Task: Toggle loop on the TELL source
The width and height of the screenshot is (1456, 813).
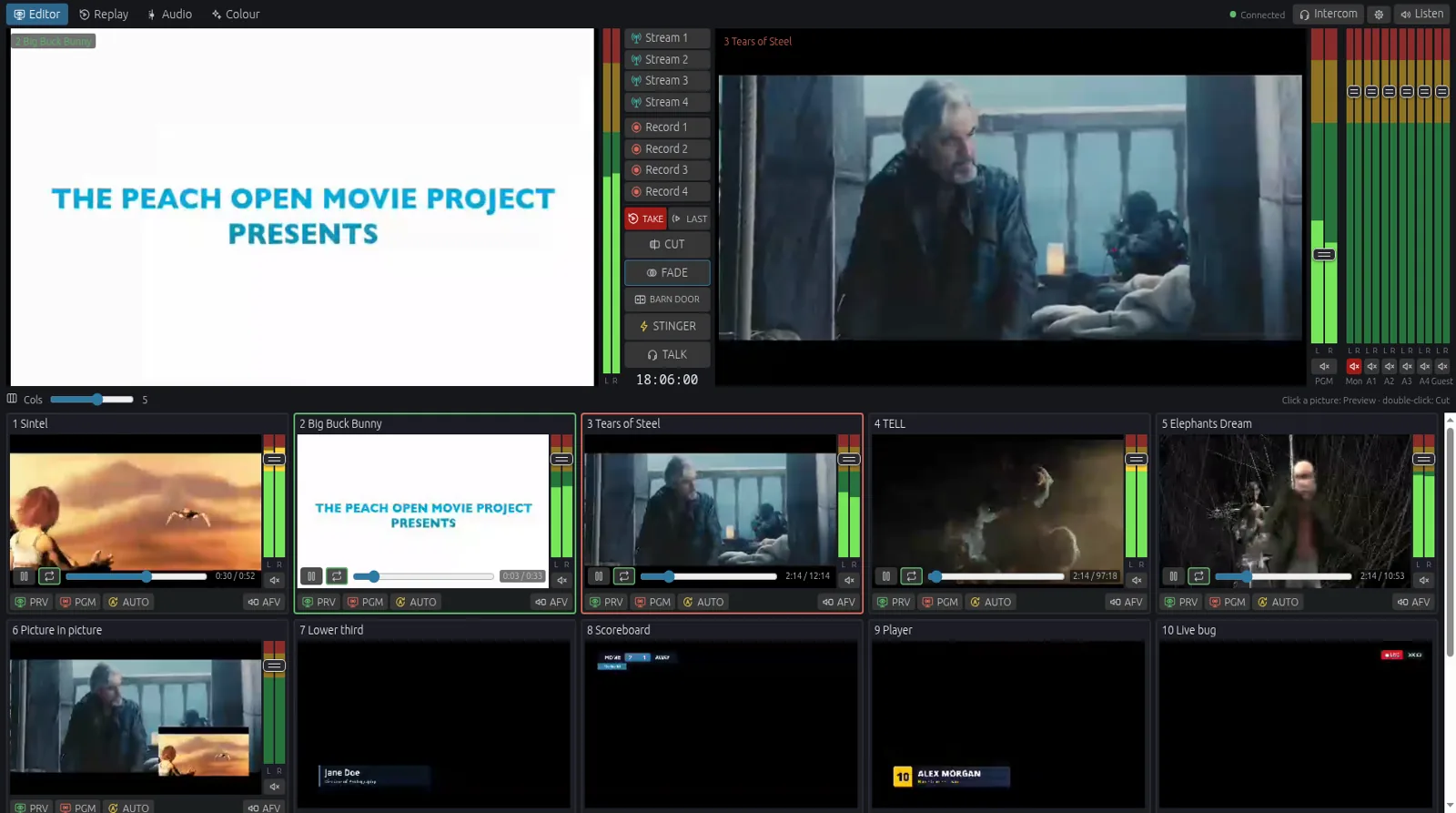Action: tap(912, 576)
